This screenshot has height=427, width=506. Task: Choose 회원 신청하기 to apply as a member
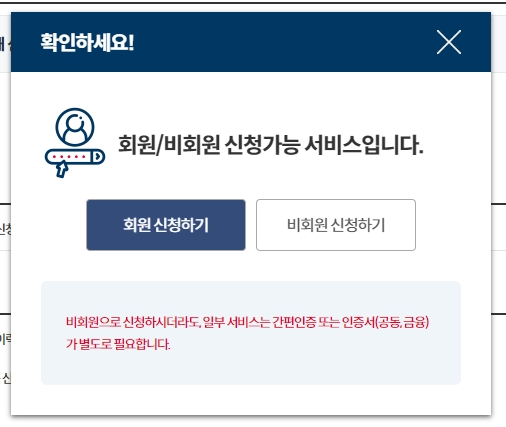click(166, 225)
